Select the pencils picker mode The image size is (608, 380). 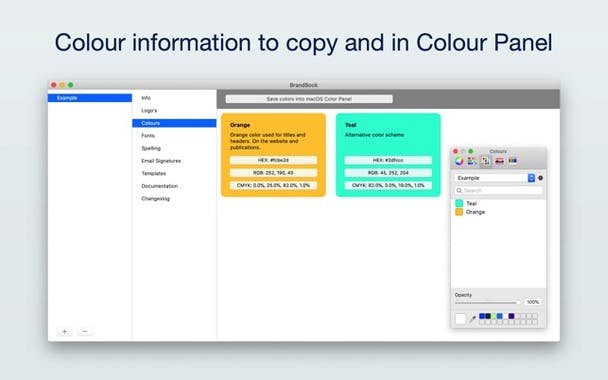point(513,161)
